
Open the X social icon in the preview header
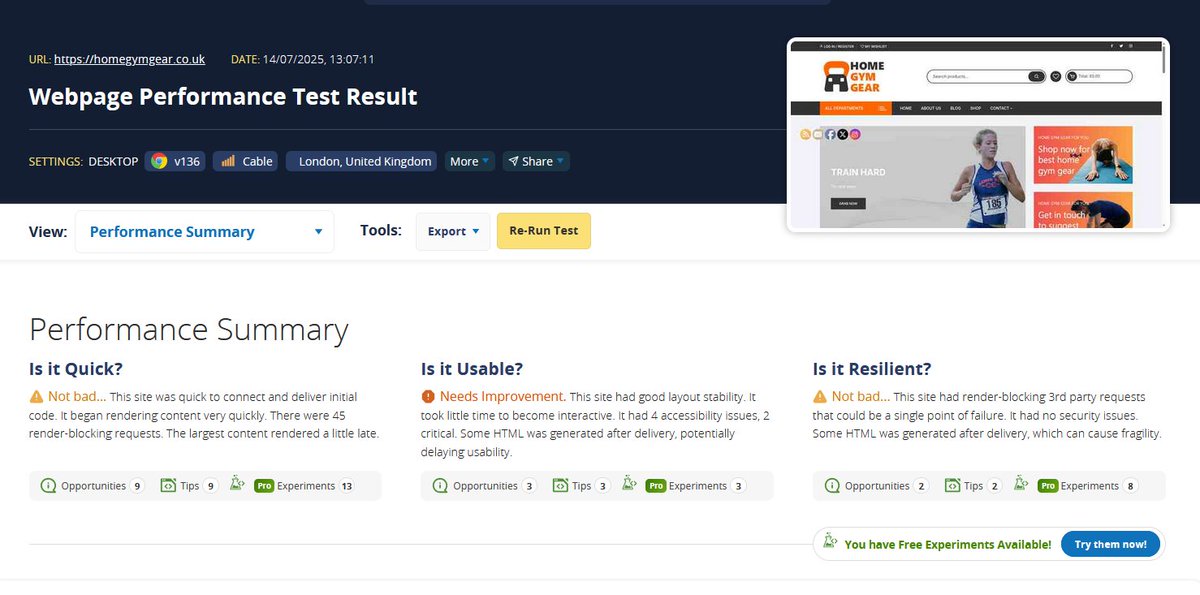tap(842, 134)
